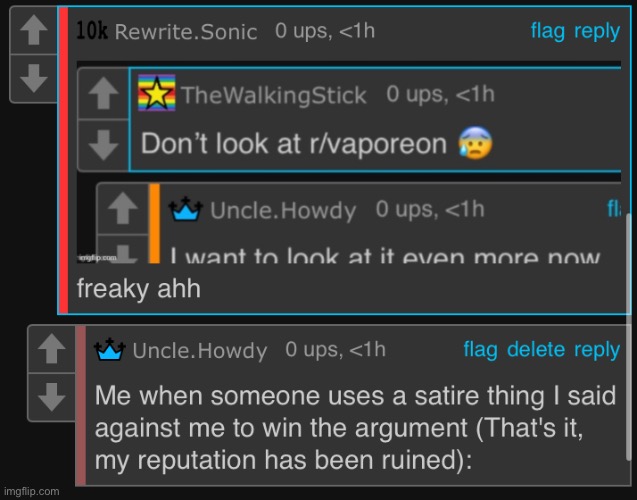Click the embedded comment screenshot image
637x500 pixels.
click(349, 162)
